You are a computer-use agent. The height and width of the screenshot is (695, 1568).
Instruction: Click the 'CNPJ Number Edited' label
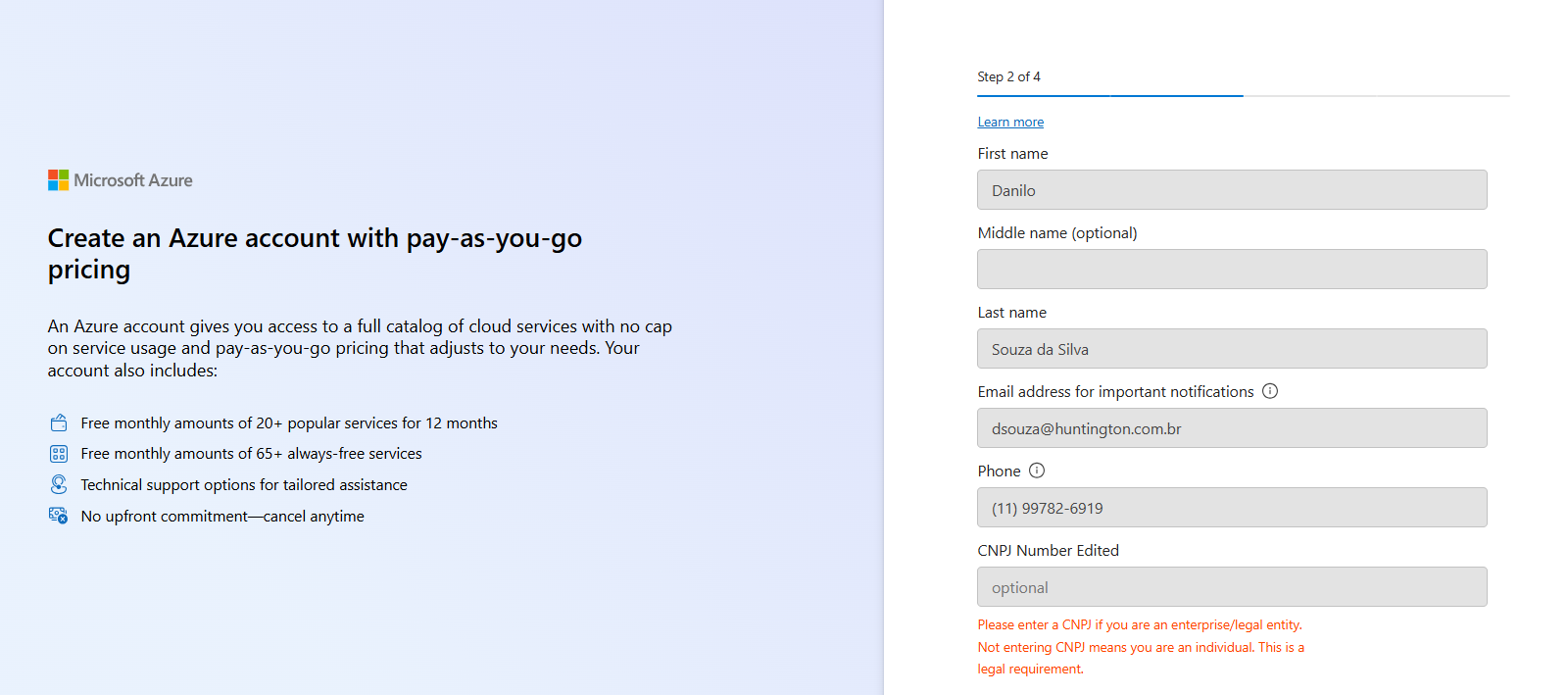(1048, 551)
